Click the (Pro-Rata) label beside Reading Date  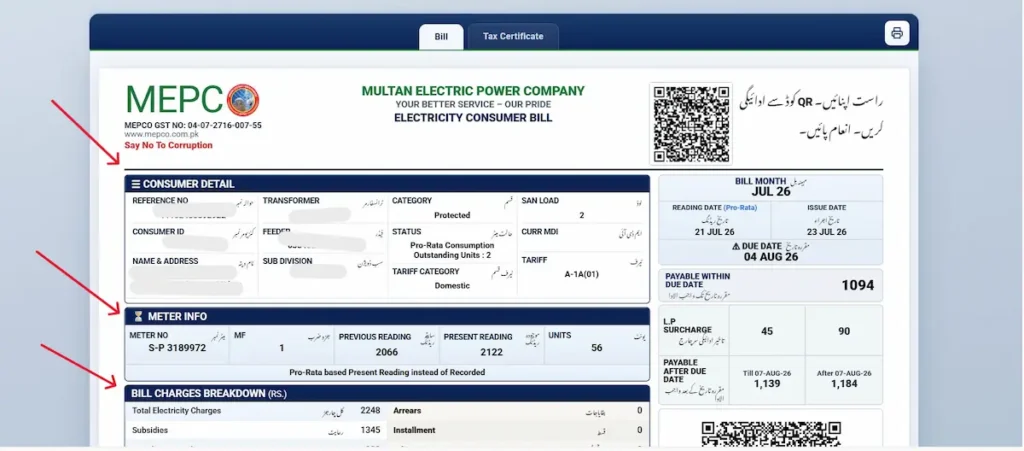point(739,208)
